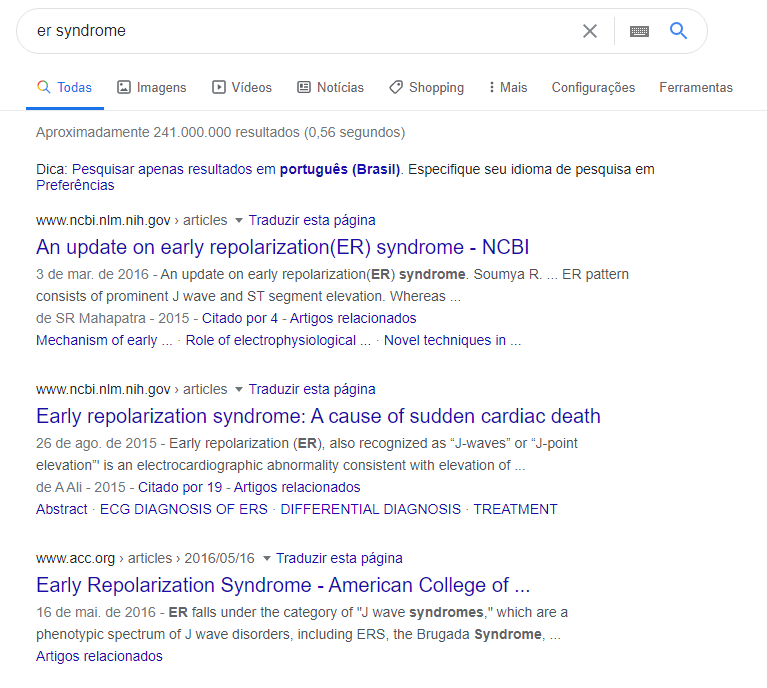
Task: Select the Todas tab
Action: click(65, 87)
